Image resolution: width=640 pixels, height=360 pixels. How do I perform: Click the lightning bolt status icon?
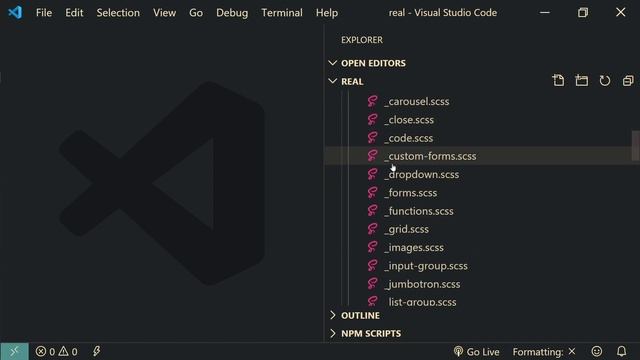click(96, 351)
